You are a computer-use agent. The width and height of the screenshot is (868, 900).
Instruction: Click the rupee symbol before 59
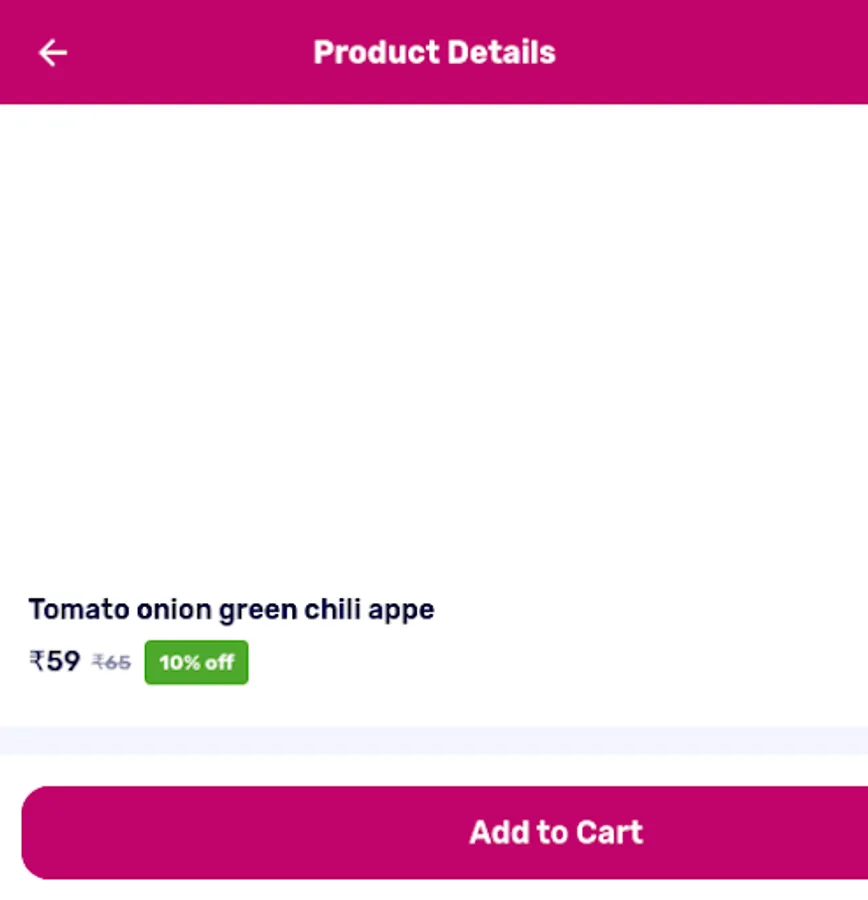click(x=37, y=661)
